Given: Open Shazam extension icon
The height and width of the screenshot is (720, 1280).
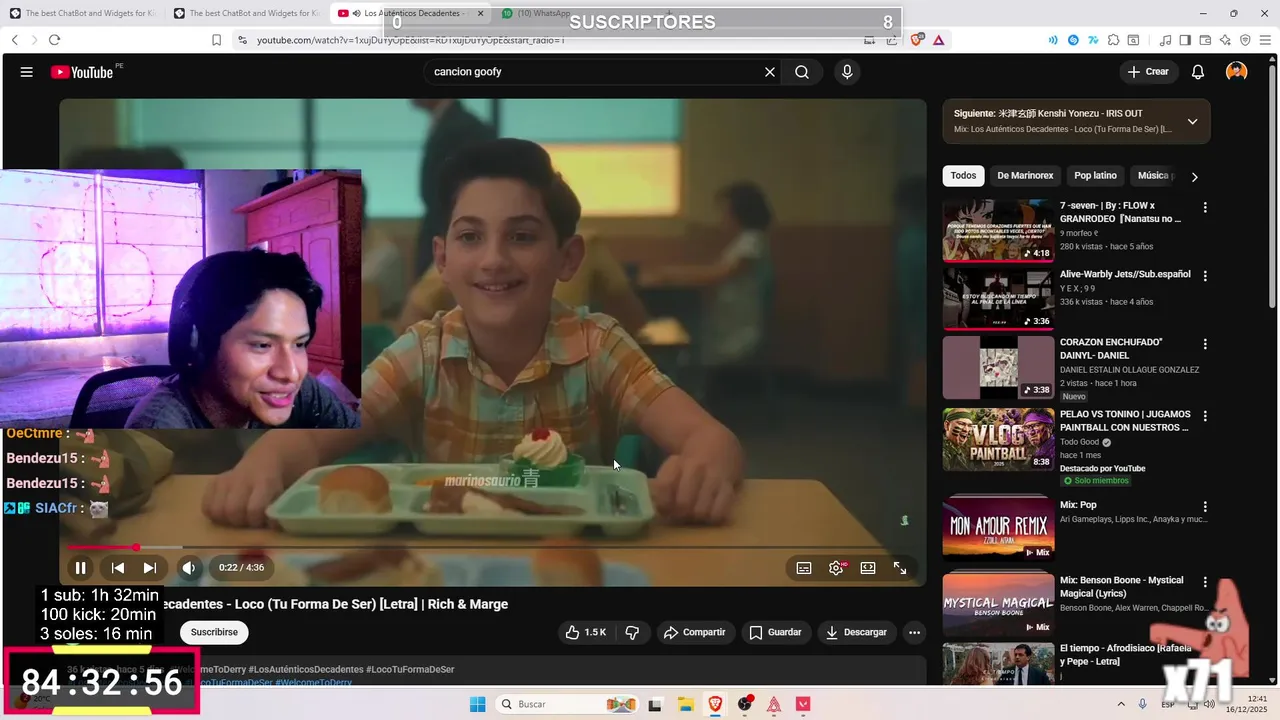Looking at the screenshot, I should pyautogui.click(x=1073, y=40).
